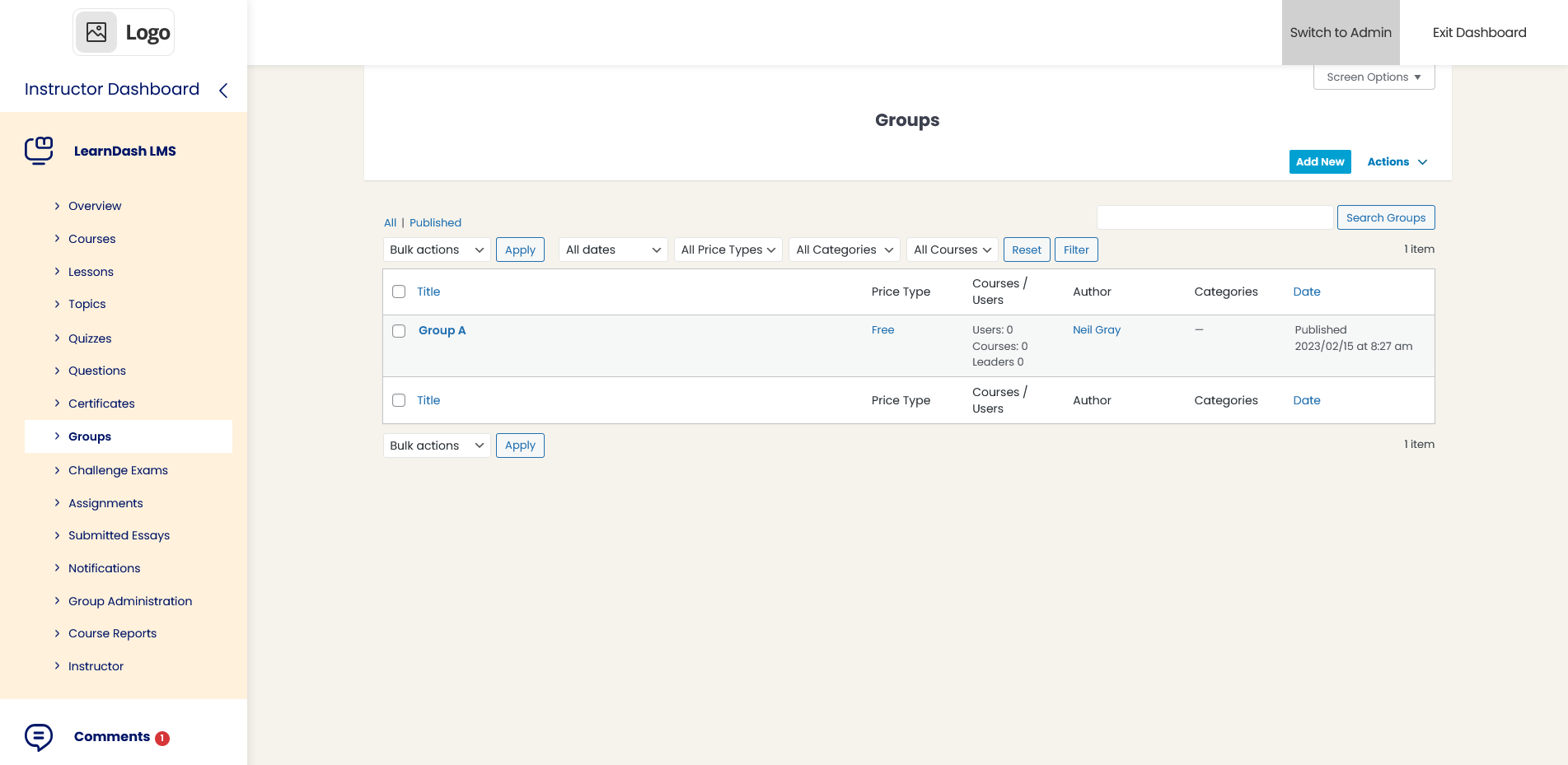Image resolution: width=1568 pixels, height=765 pixels.
Task: Open the All Courses dropdown
Action: (x=953, y=250)
